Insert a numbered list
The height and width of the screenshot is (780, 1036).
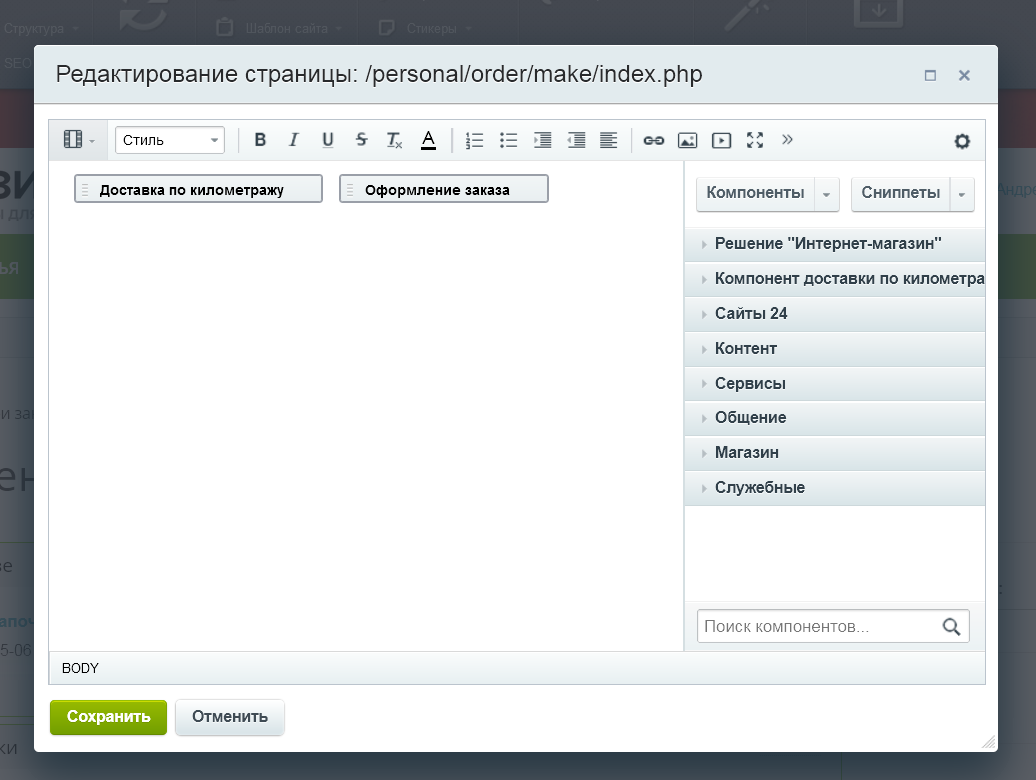pyautogui.click(x=474, y=140)
